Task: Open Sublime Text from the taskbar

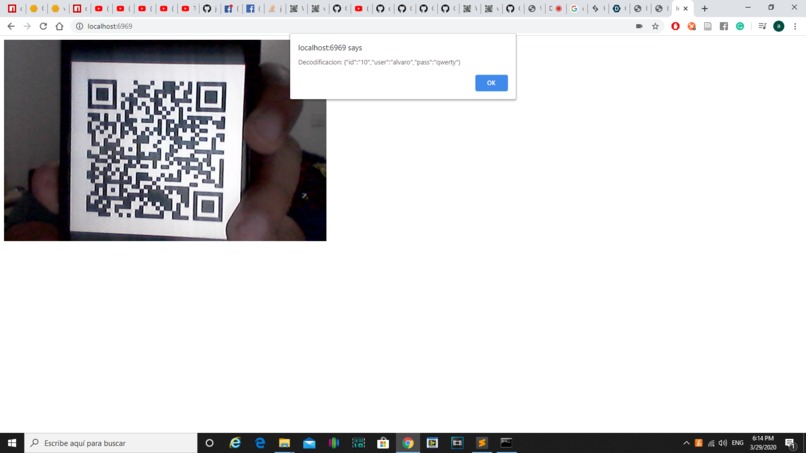Action: coord(482,443)
